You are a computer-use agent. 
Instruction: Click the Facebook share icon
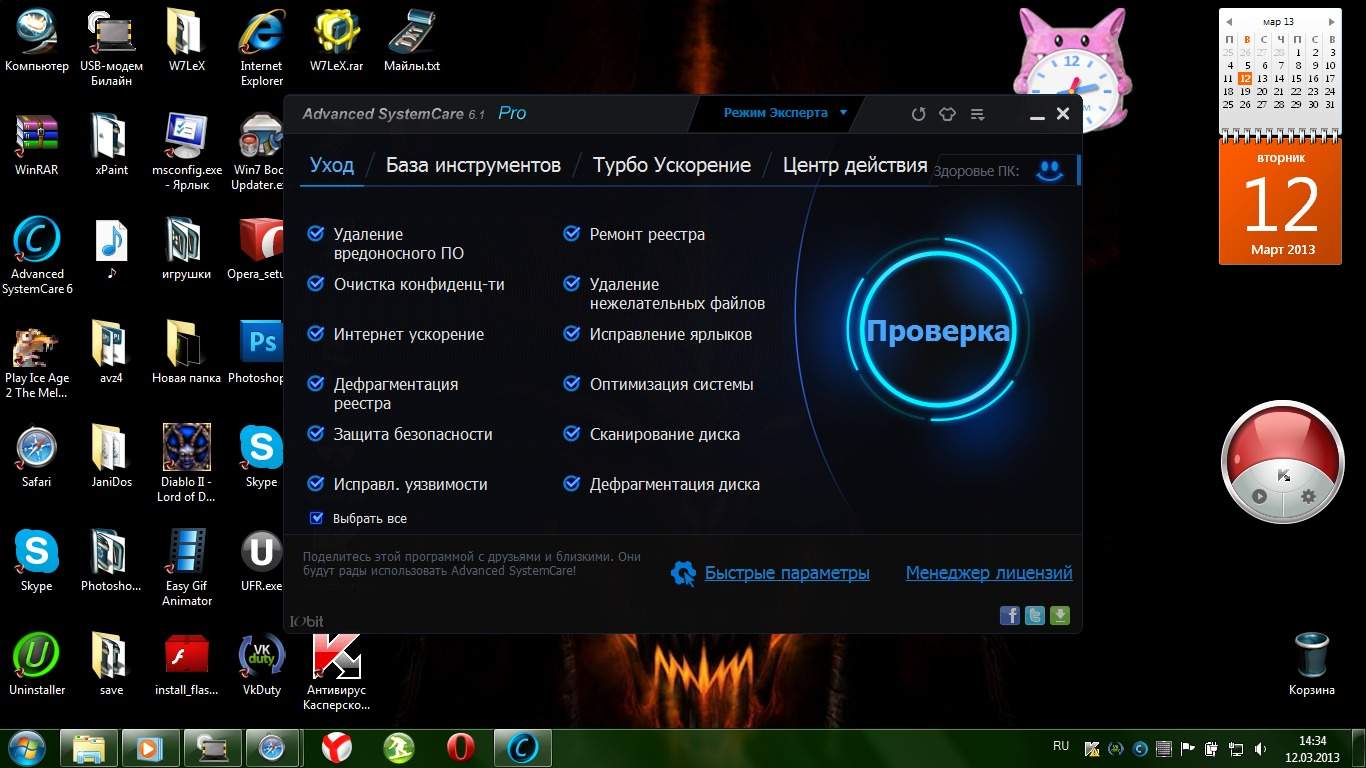pos(1010,616)
